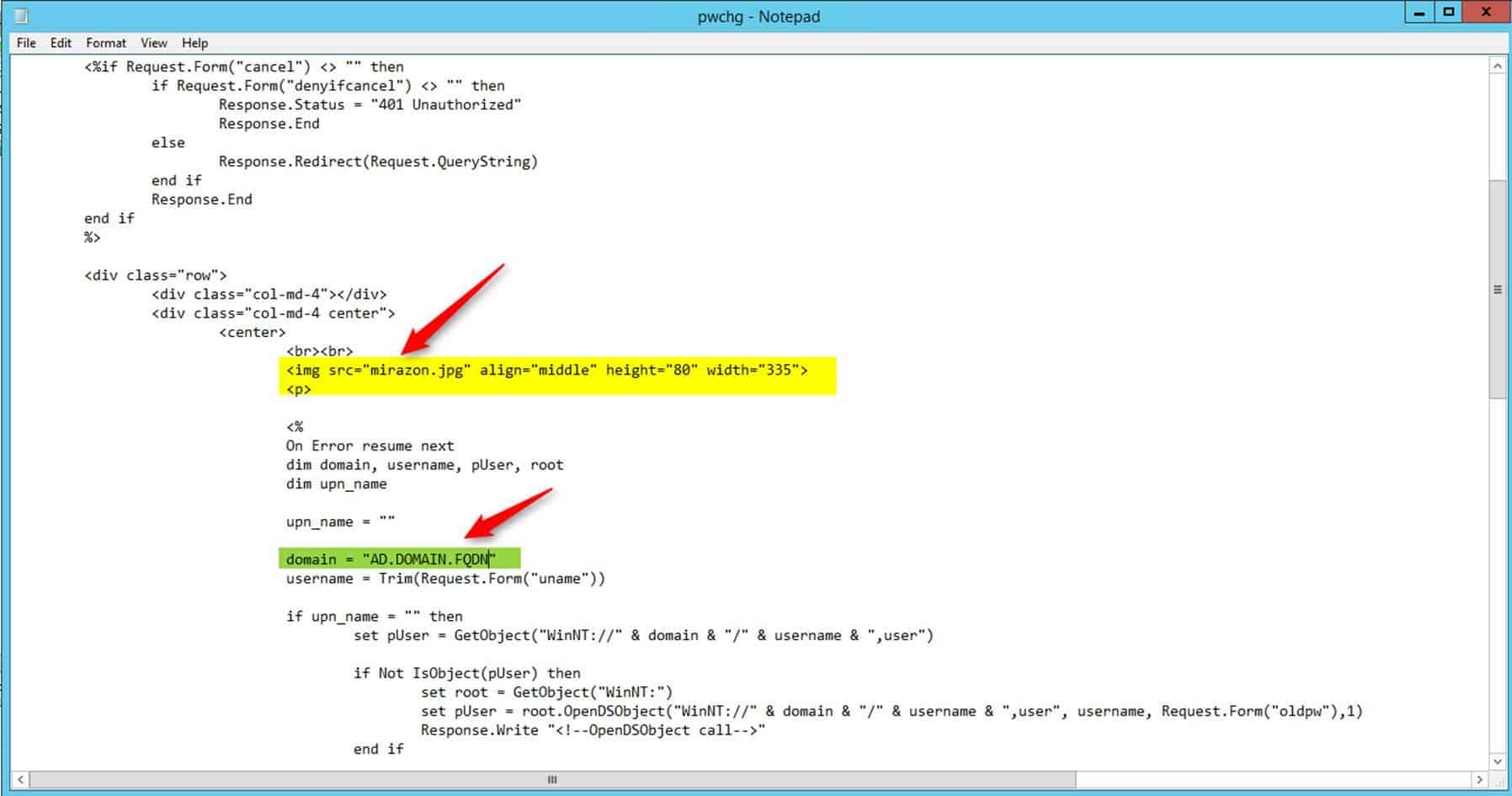This screenshot has height=796, width=1512.
Task: Click the line Response.Status = "401 Unauthorized"
Action: pyautogui.click(x=370, y=104)
